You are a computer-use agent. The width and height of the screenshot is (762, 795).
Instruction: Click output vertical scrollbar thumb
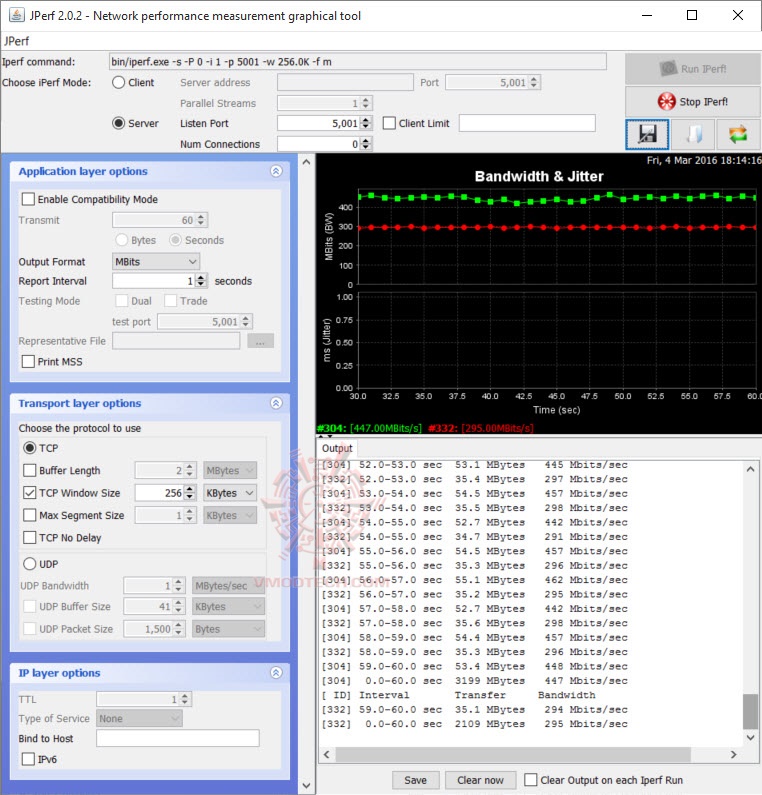click(750, 711)
